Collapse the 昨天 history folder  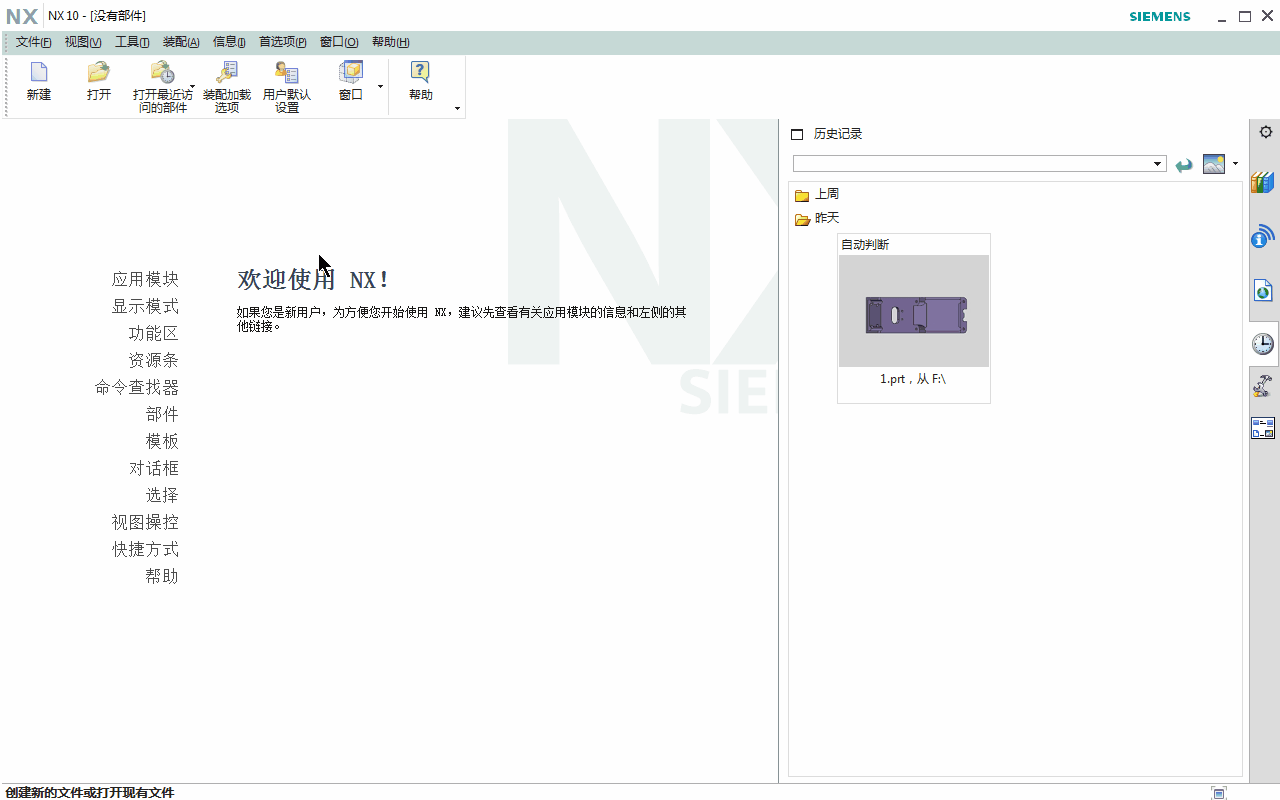click(802, 219)
